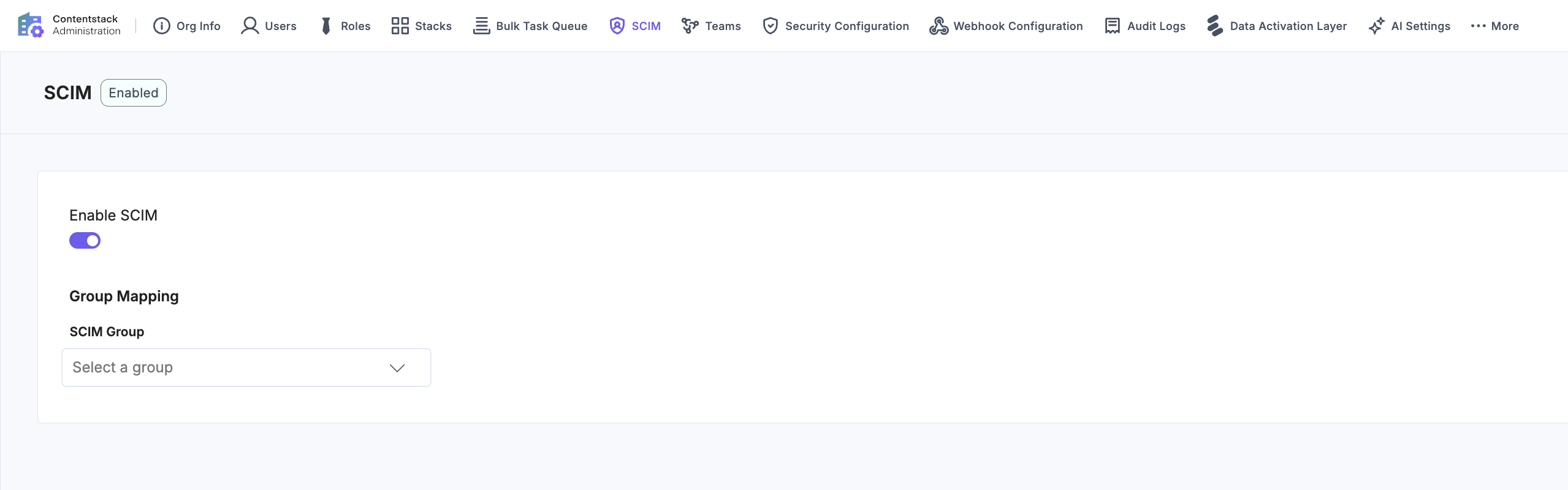The height and width of the screenshot is (490, 1568).
Task: Open the Org Info tab label
Action: 199,26
